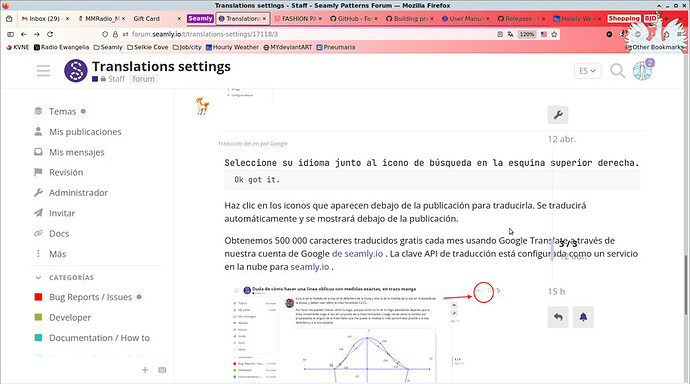Viewport: 690px width, 384px height.
Task: Open the Radio Ewangelia bookmark
Action: tap(61, 47)
